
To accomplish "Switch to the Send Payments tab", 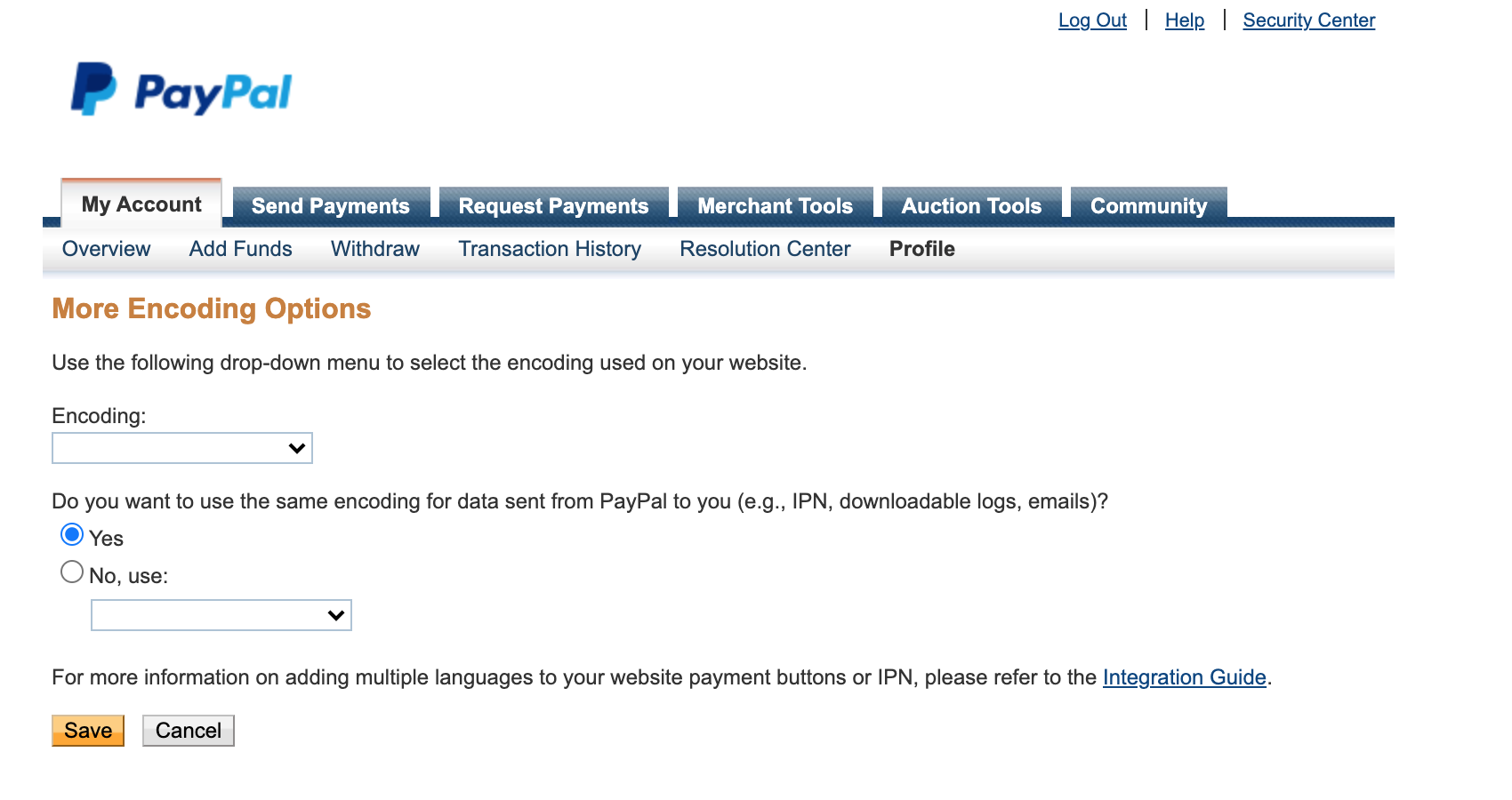I will [x=331, y=205].
